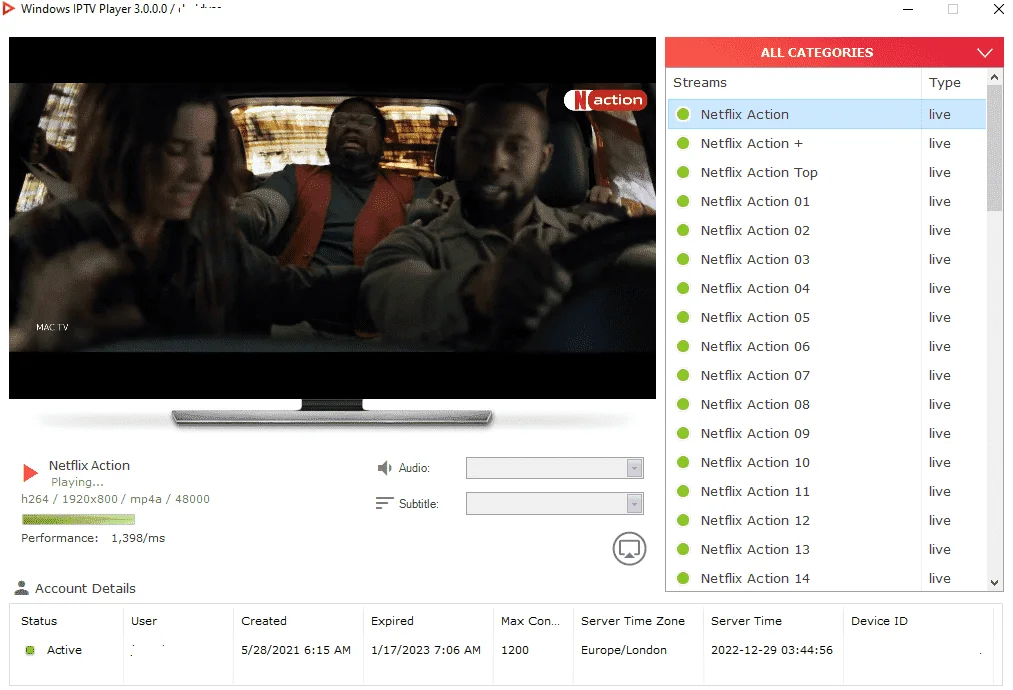The width and height of the screenshot is (1013, 690).
Task: Click the red play icon beside Netflix Action
Action: [30, 473]
